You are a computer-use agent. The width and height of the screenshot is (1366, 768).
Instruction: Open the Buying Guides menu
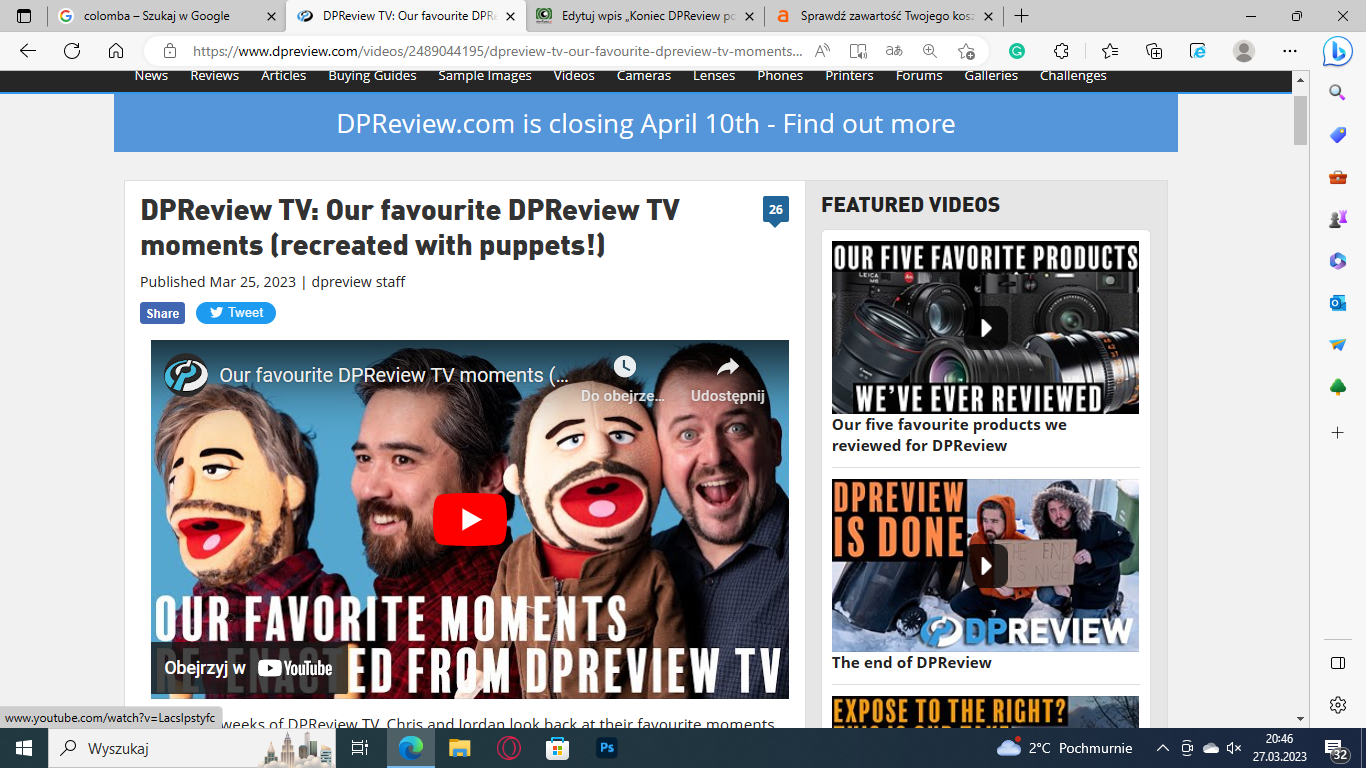tap(372, 76)
